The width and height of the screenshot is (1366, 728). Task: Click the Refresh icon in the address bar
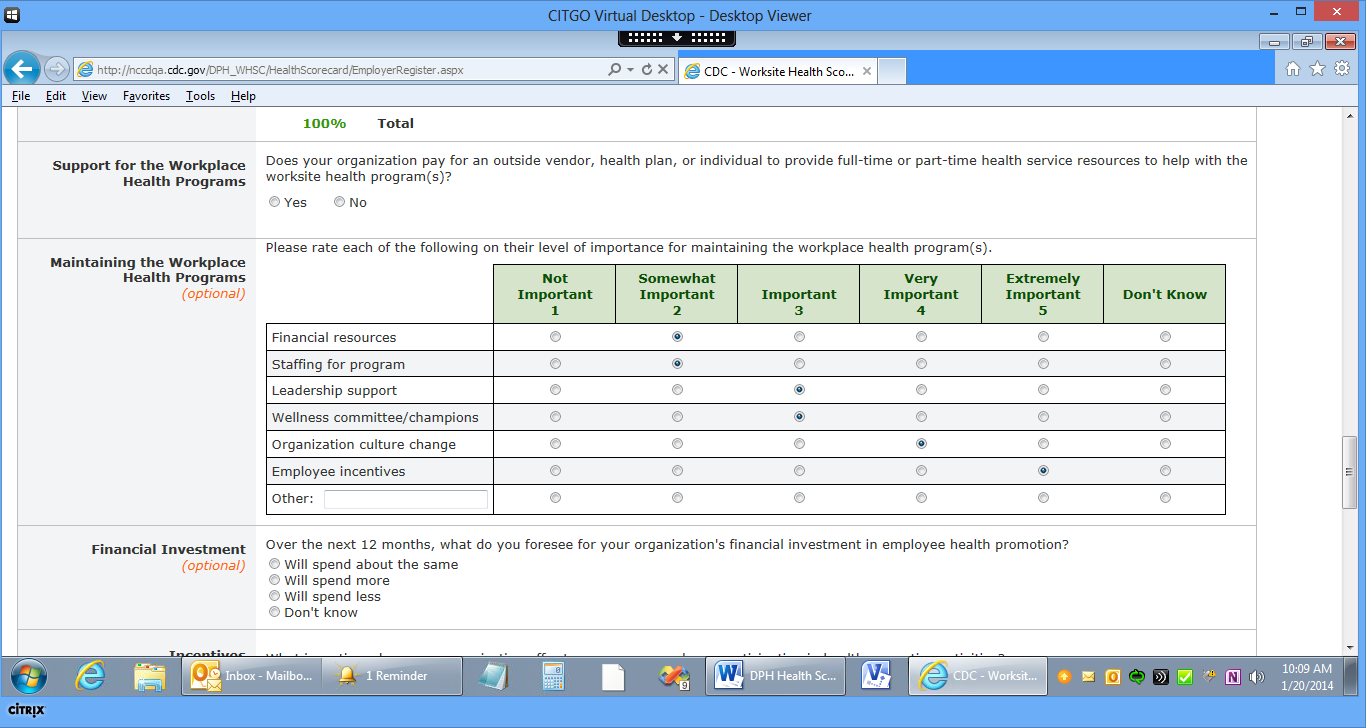[x=647, y=70]
